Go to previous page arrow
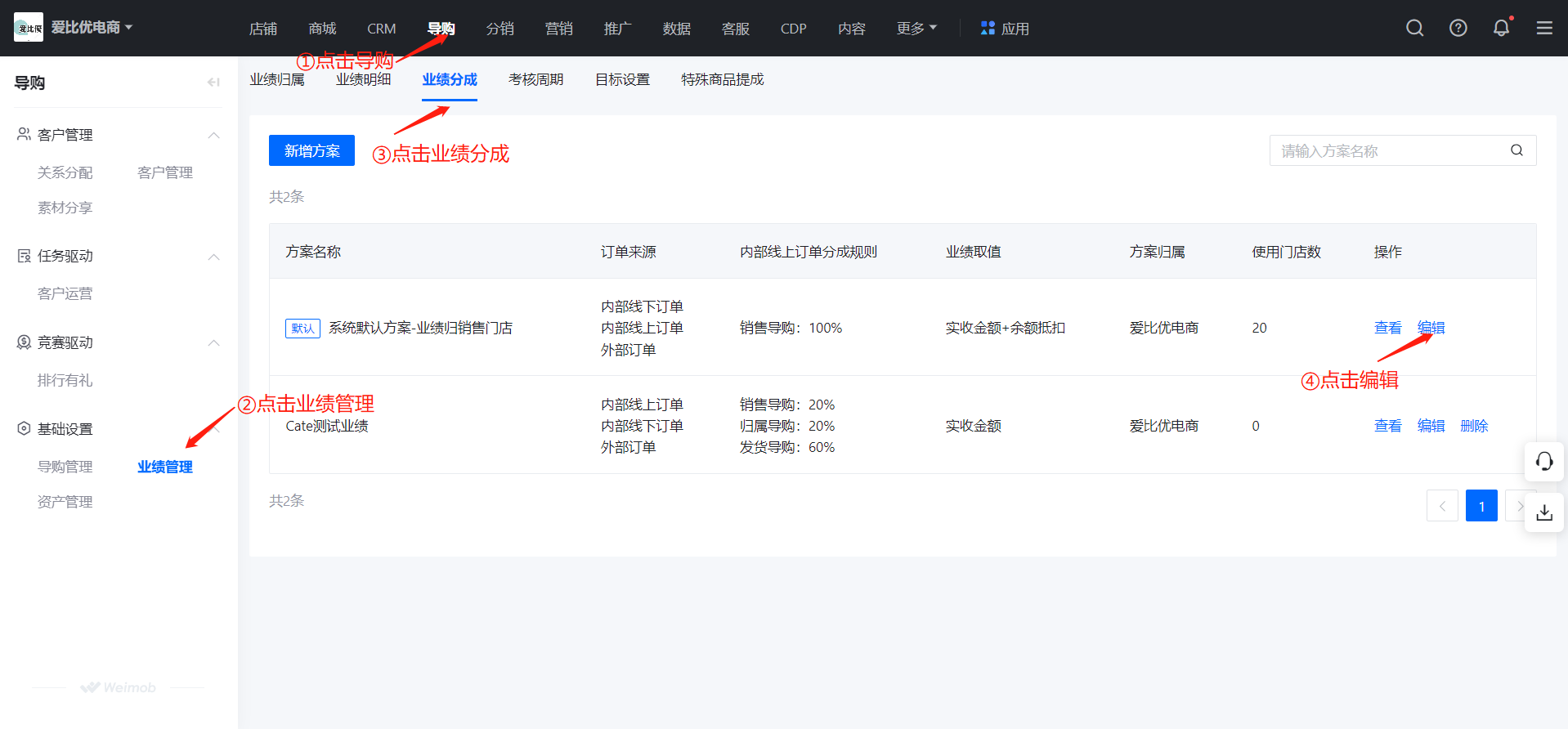 click(x=1442, y=506)
